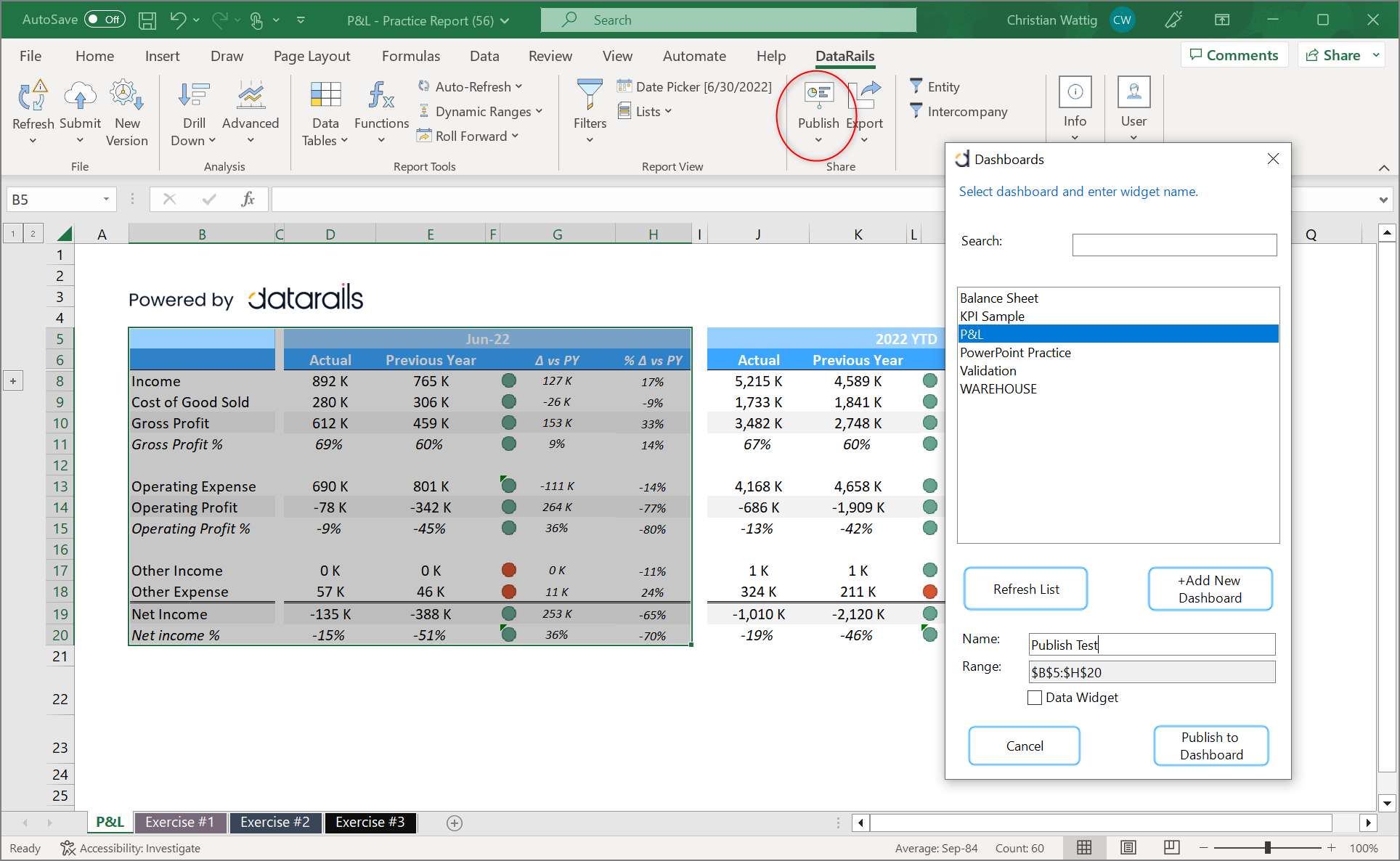Undo the last action
The height and width of the screenshot is (861, 1400).
pos(178,20)
